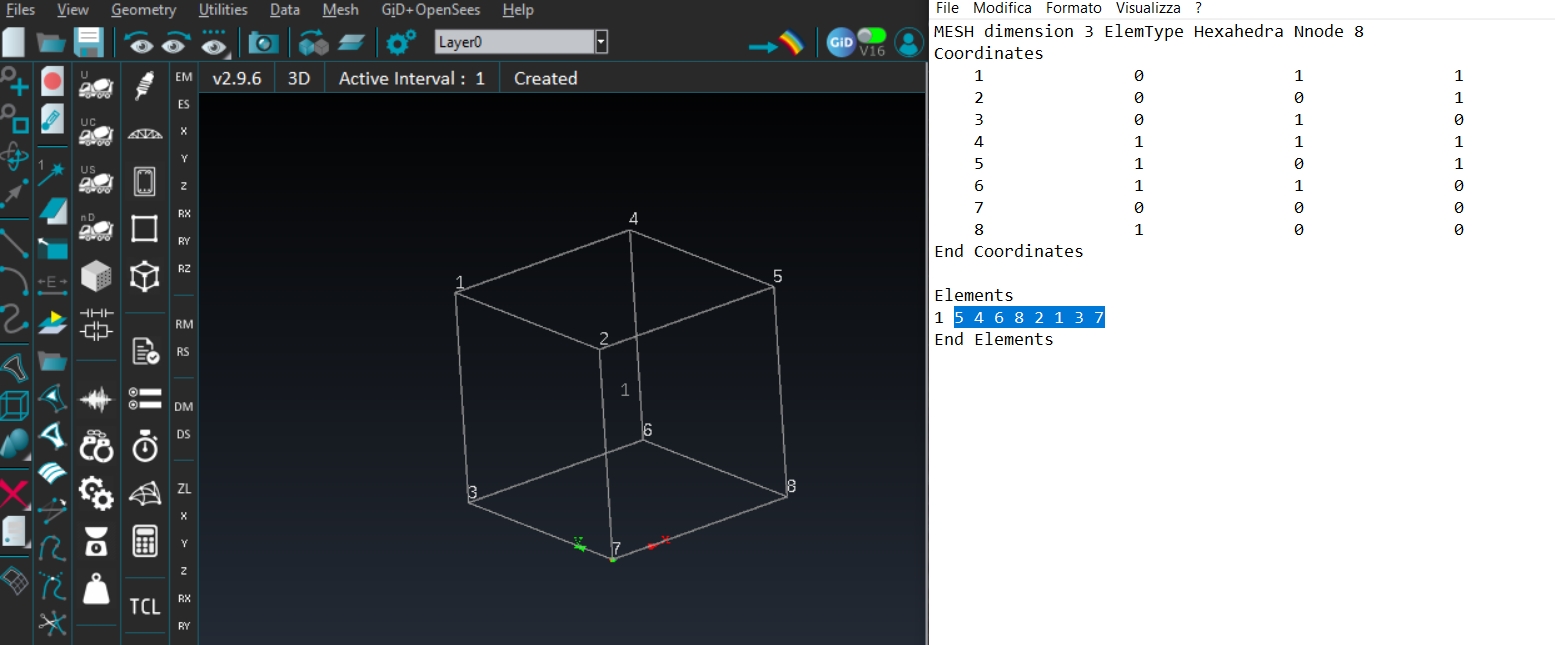Toggle the green V16 switch
This screenshot has height=645, width=1555.
(x=872, y=36)
